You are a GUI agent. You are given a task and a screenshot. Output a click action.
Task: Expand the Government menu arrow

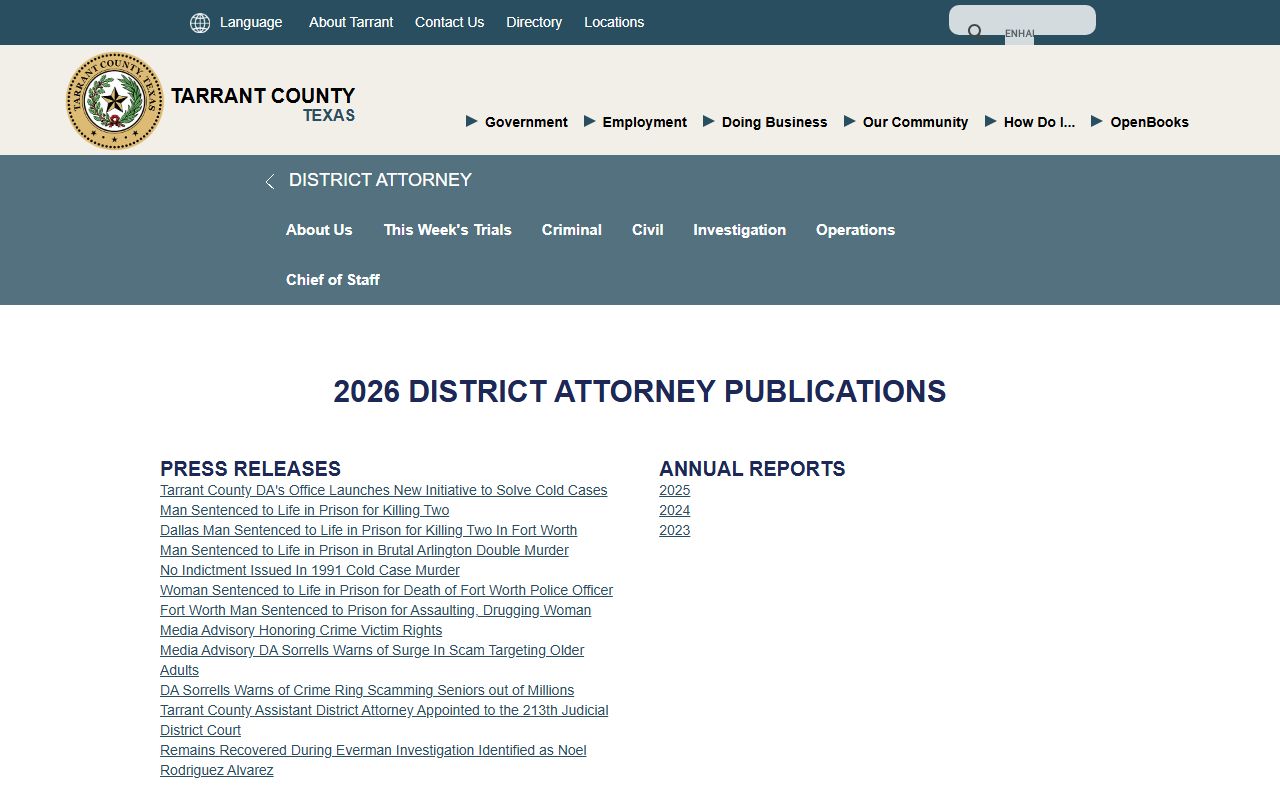(x=472, y=121)
